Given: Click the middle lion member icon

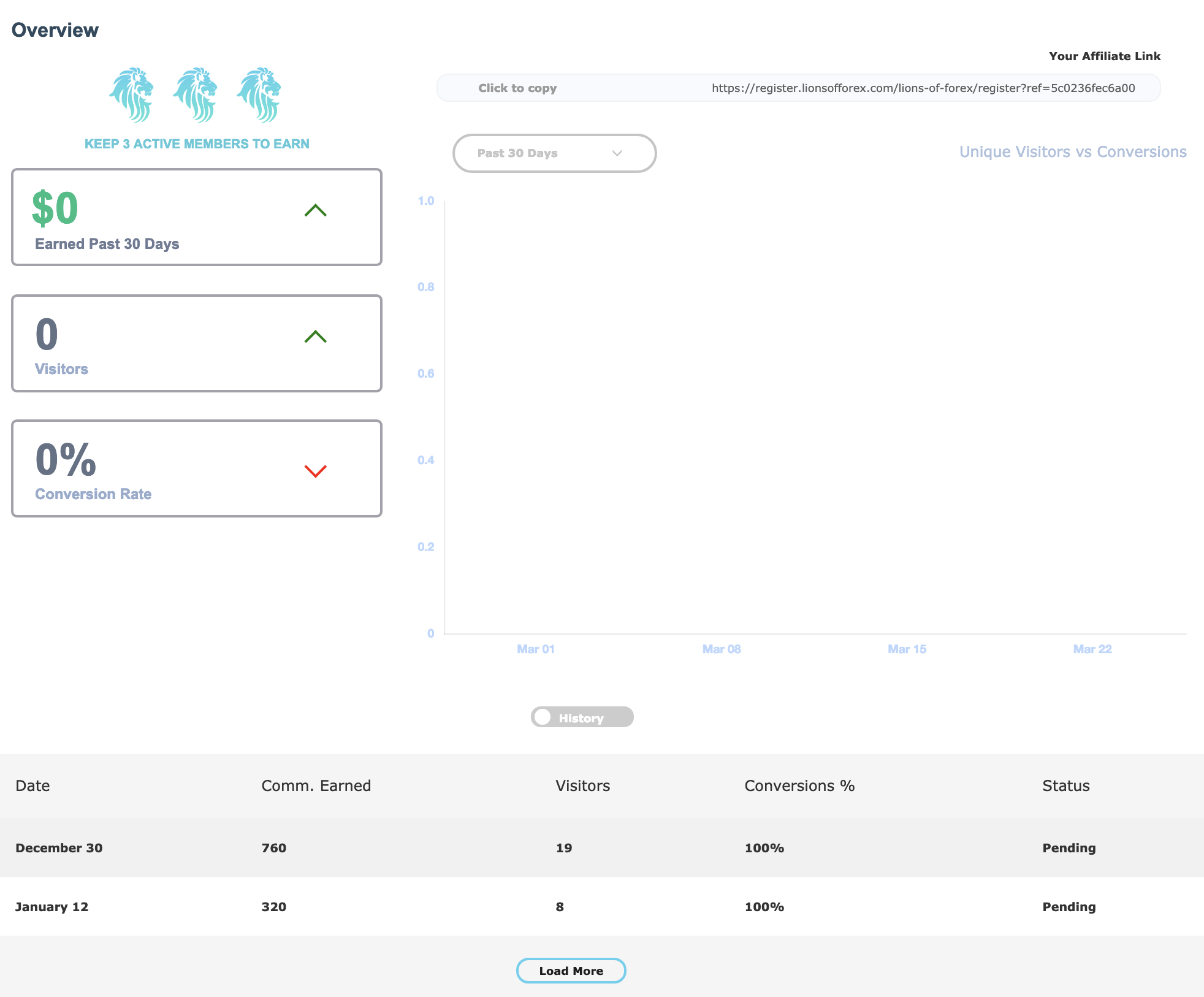Looking at the screenshot, I should pyautogui.click(x=196, y=95).
